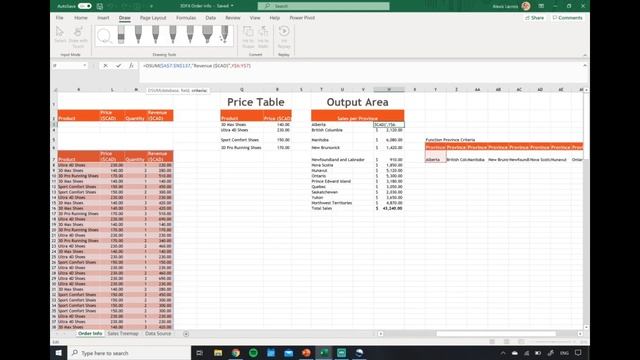Open the notification center icon
640x360 pixels.
pos(578,353)
